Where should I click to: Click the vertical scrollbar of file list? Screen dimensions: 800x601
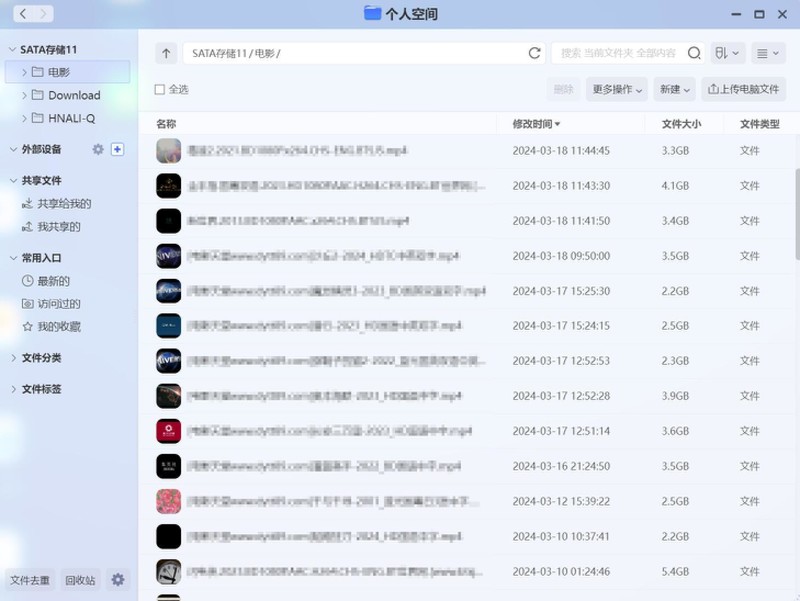[797, 214]
